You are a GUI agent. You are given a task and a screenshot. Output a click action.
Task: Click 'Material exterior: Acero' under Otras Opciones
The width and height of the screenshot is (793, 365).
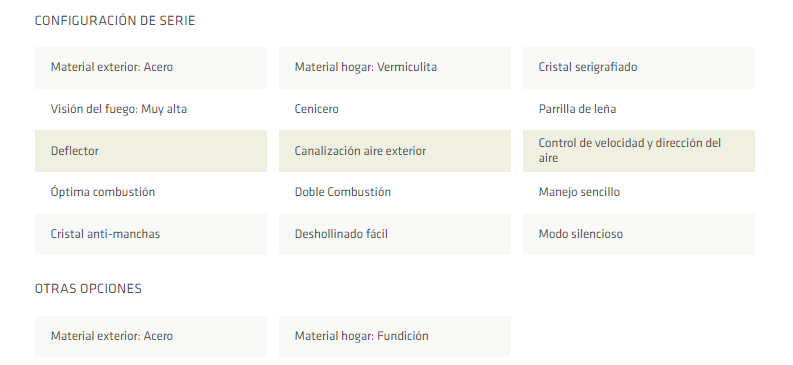point(151,337)
